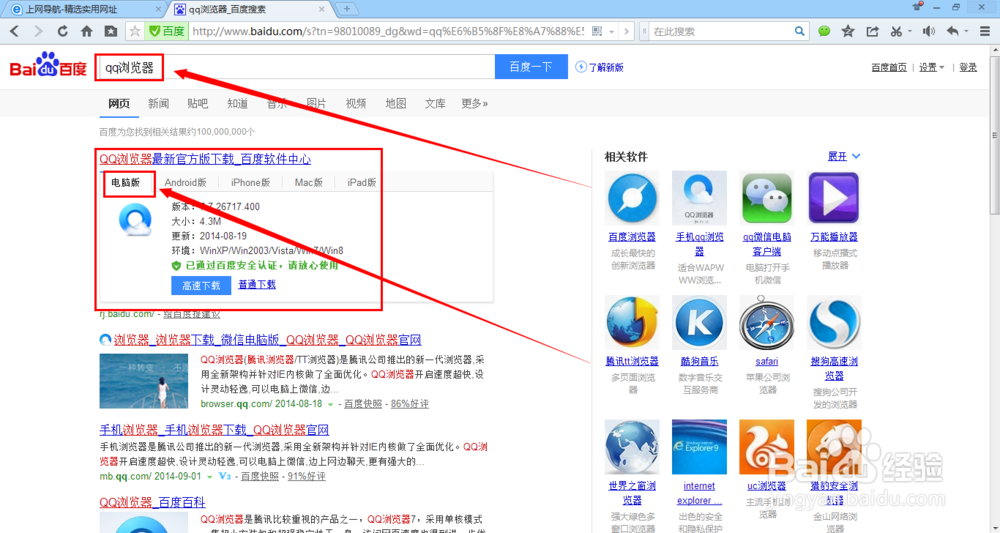Bookmark this page with the address bar star
This screenshot has height=533, width=1000.
tap(135, 31)
